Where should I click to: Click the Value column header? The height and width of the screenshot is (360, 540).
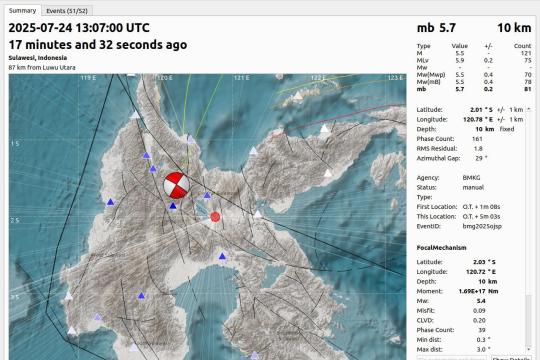click(x=460, y=46)
